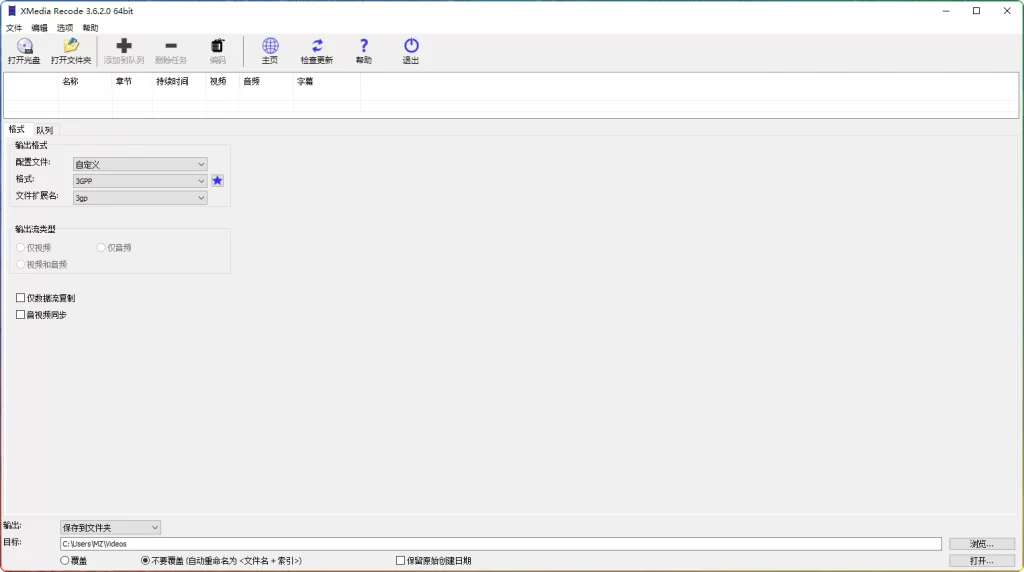Click the 章节 column header
Image resolution: width=1024 pixels, height=572 pixels.
tap(132, 82)
